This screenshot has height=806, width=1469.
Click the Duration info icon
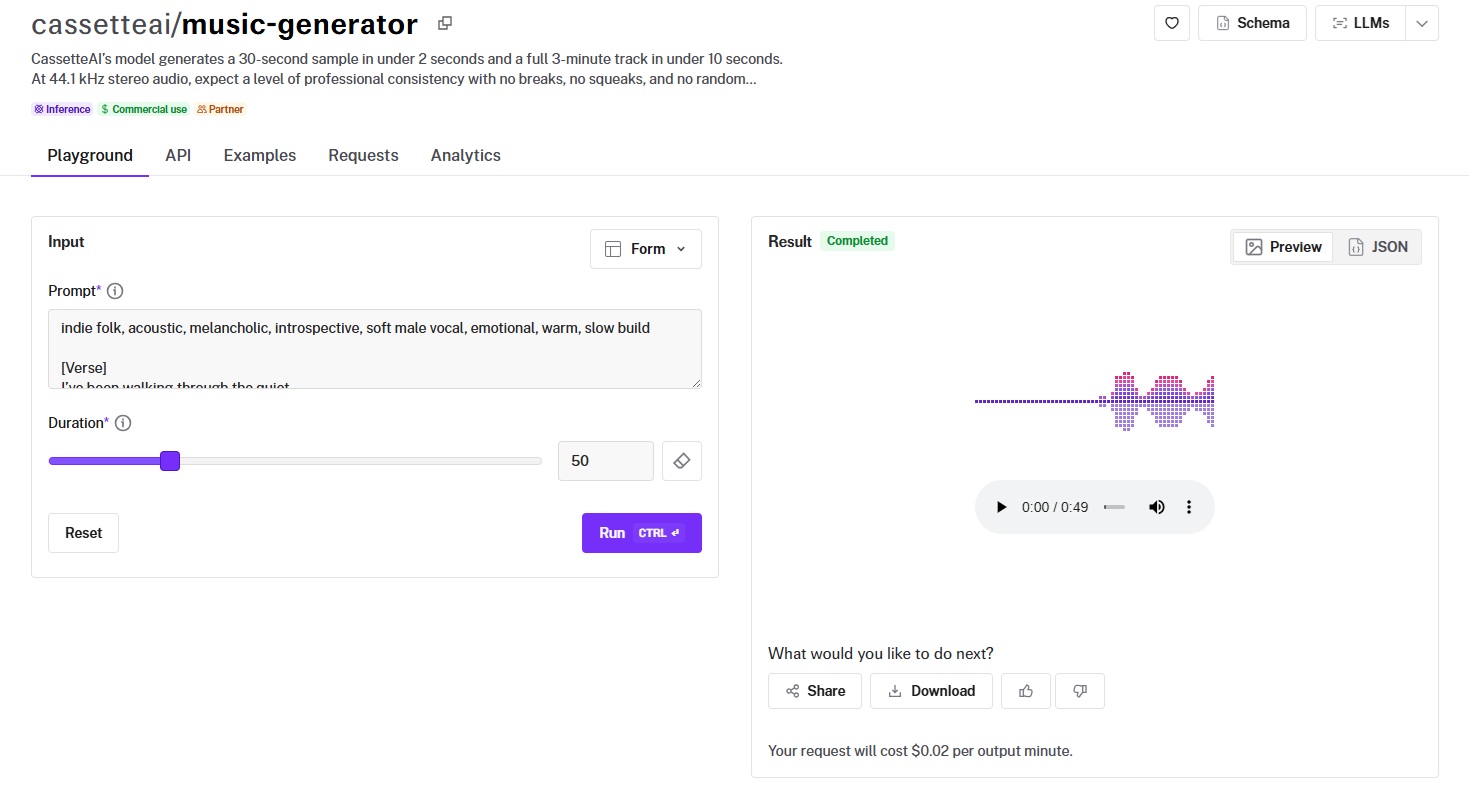tap(123, 423)
